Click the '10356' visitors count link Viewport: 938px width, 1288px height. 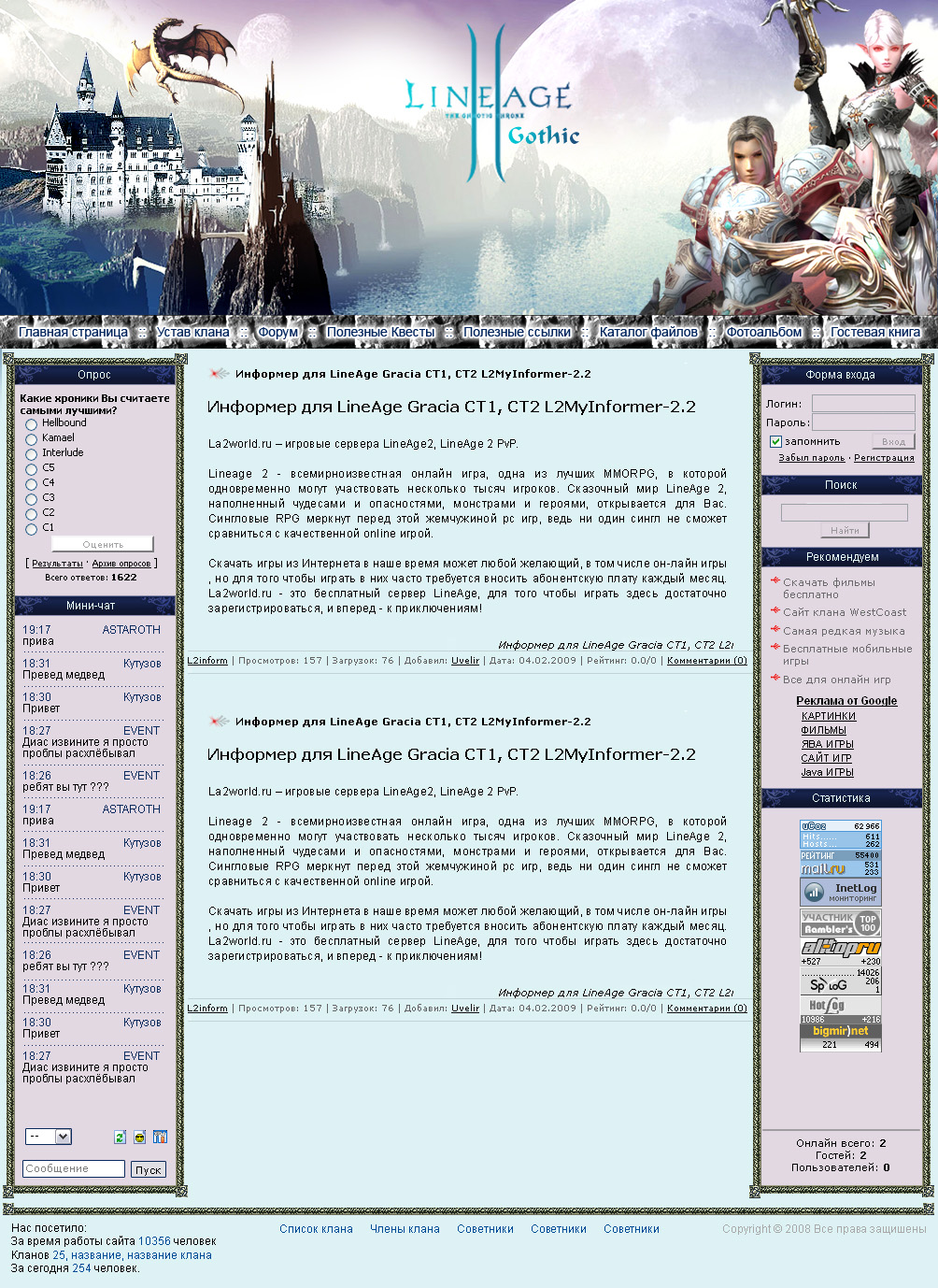pyautogui.click(x=154, y=1241)
